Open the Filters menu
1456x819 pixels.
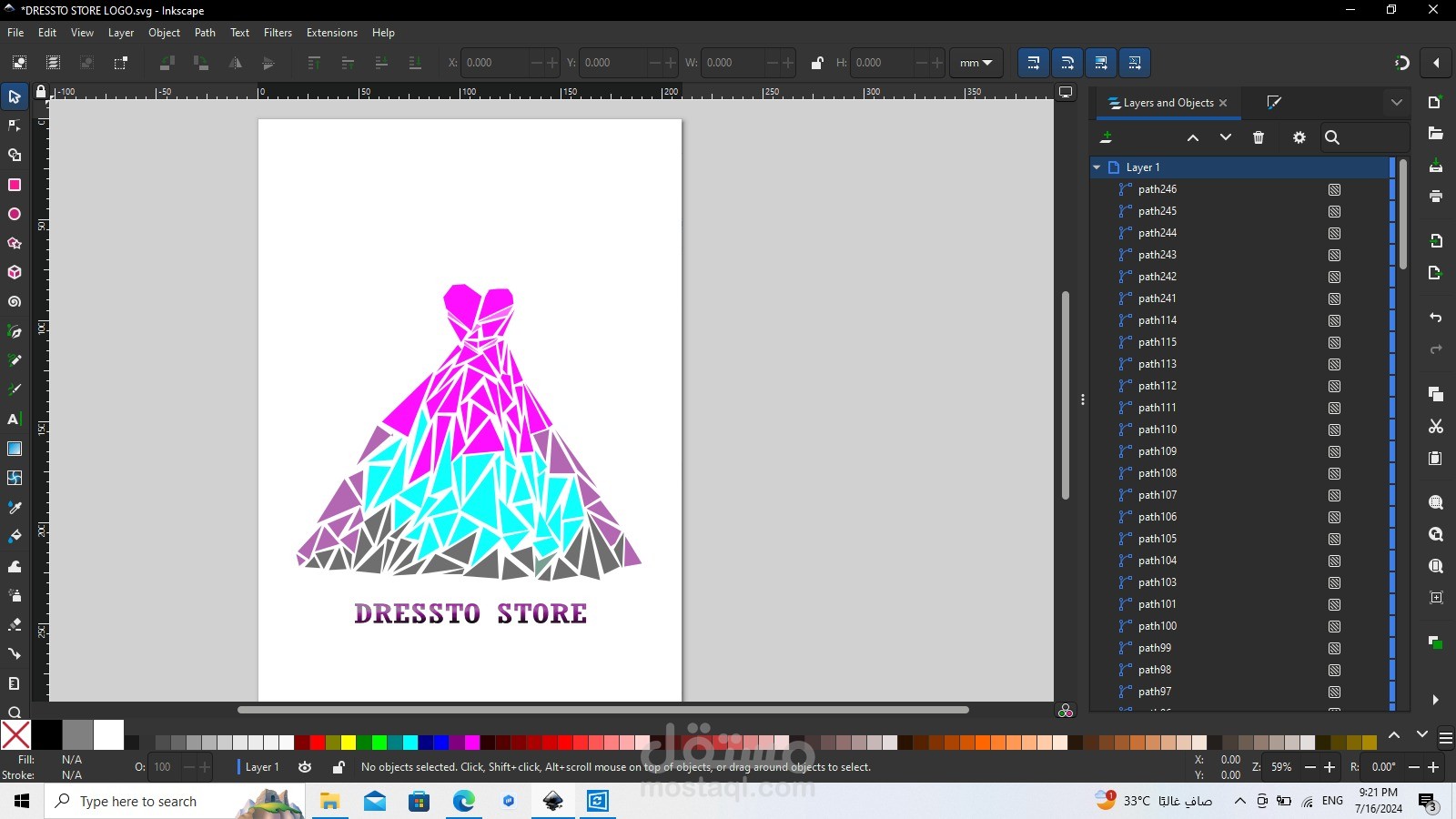(278, 33)
